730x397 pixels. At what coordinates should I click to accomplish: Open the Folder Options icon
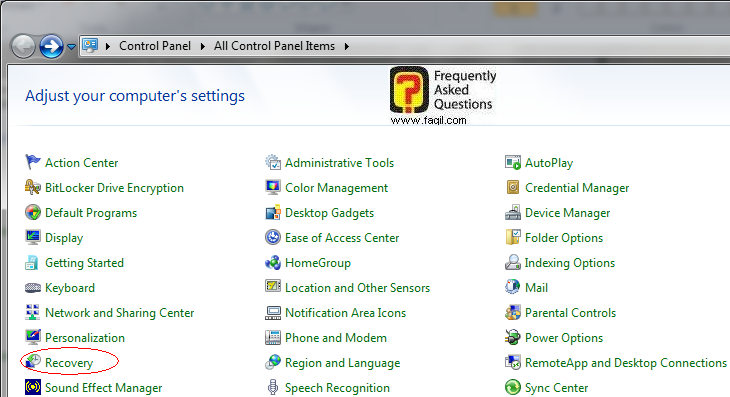click(x=513, y=238)
